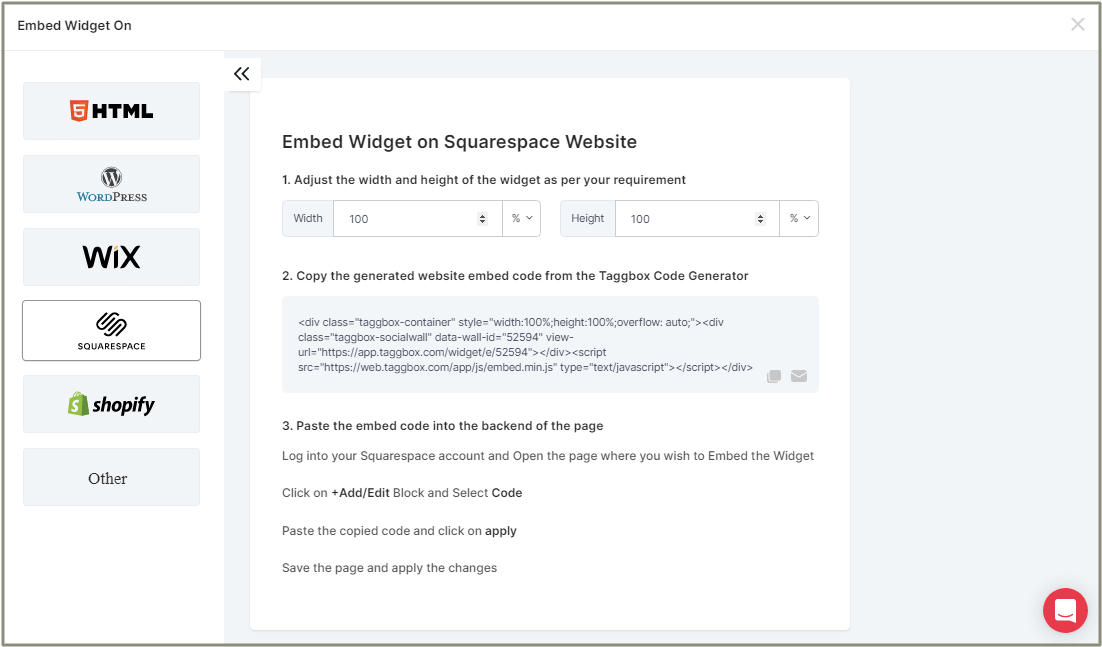Open the Width unit dropdown
This screenshot has width=1102, height=647.
(x=521, y=218)
